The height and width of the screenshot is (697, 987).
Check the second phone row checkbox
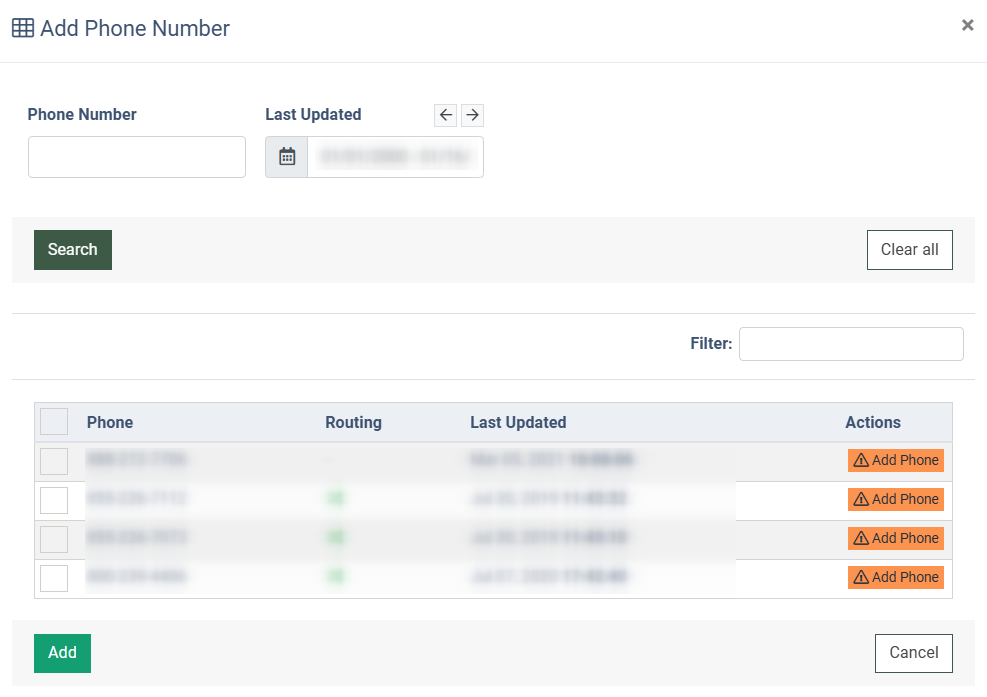(x=54, y=500)
